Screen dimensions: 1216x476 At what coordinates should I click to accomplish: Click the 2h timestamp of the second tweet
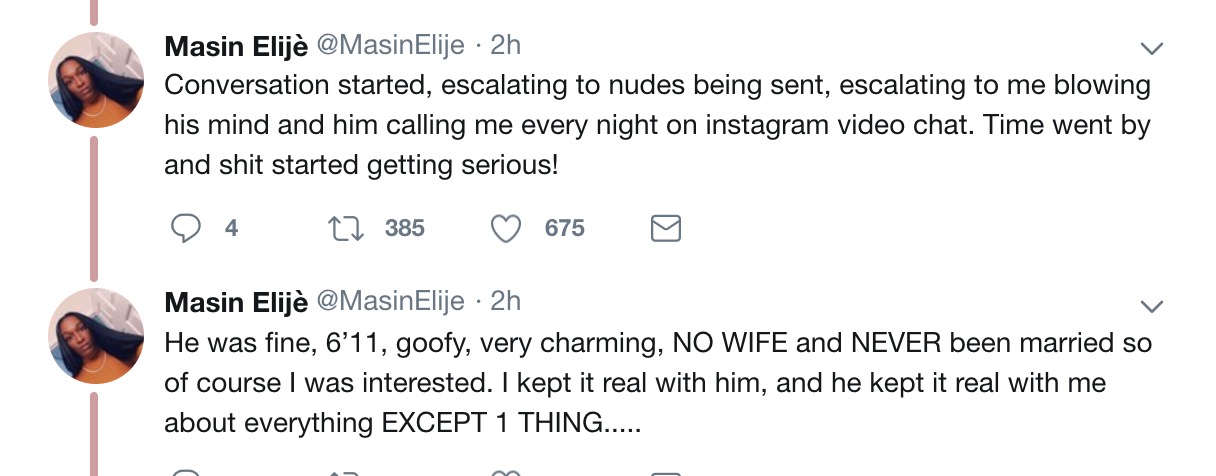[505, 302]
